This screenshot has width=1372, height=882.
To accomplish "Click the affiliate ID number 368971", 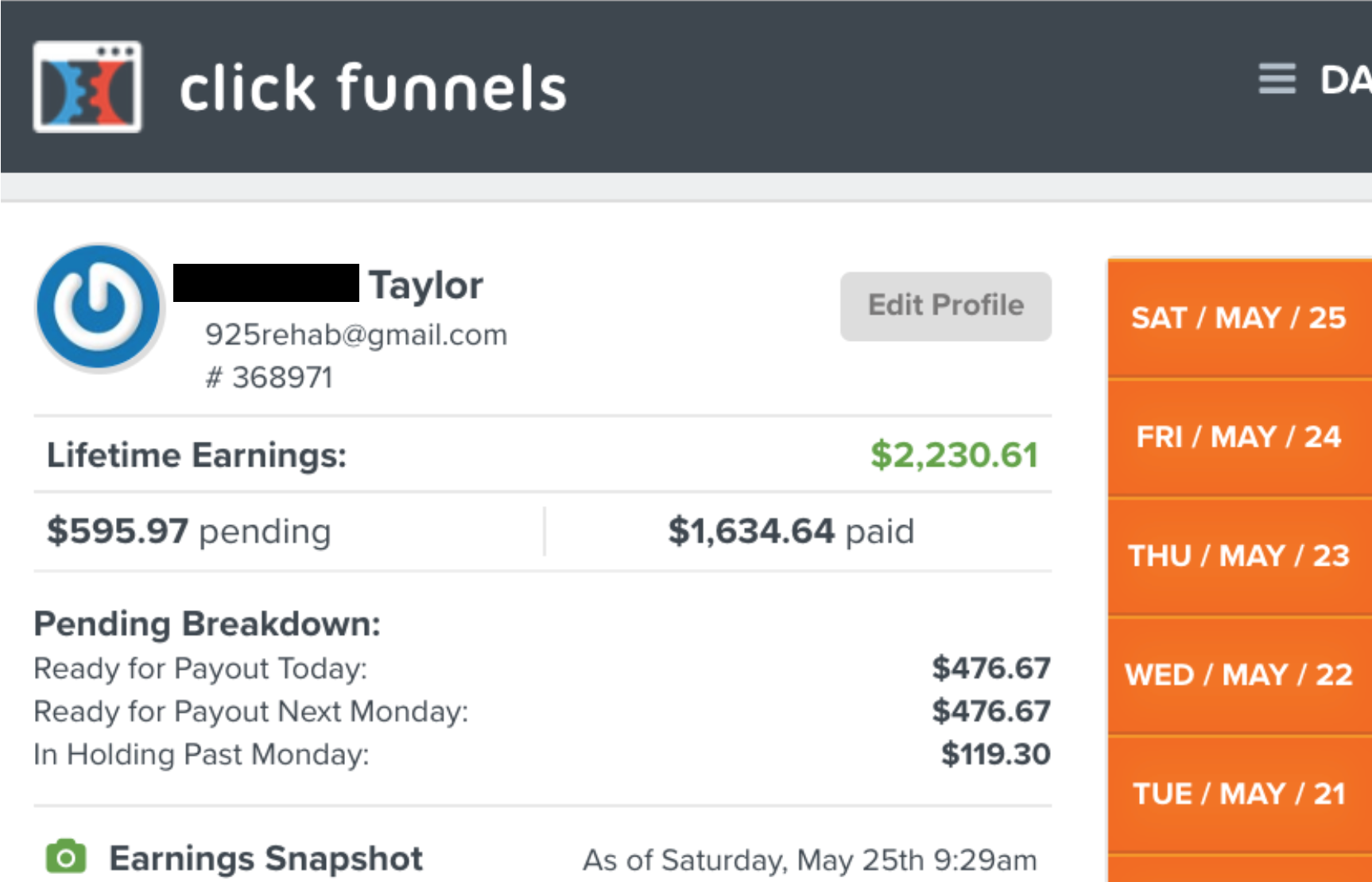I will pyautogui.click(x=281, y=377).
